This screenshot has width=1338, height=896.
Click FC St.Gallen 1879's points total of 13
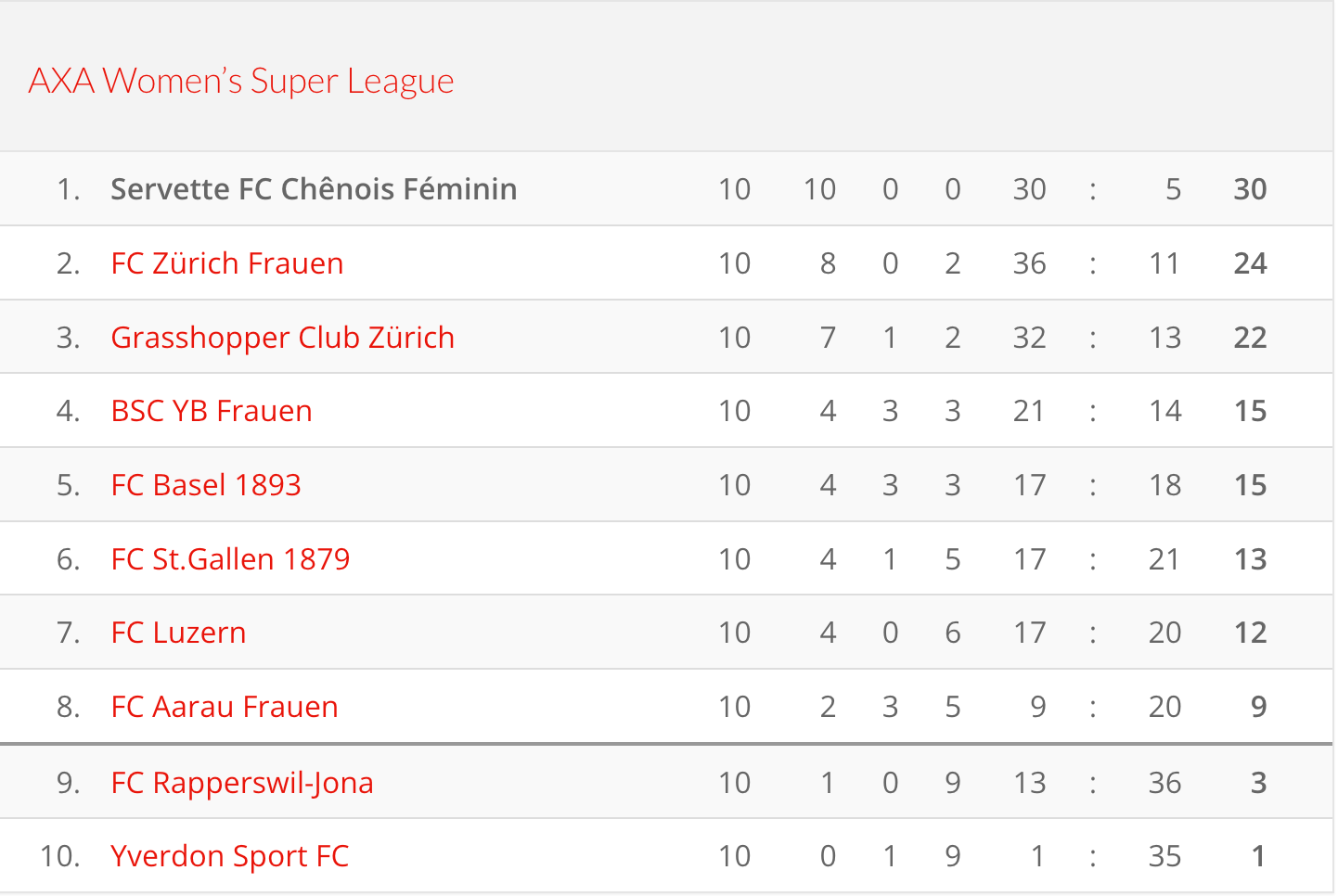click(1250, 559)
